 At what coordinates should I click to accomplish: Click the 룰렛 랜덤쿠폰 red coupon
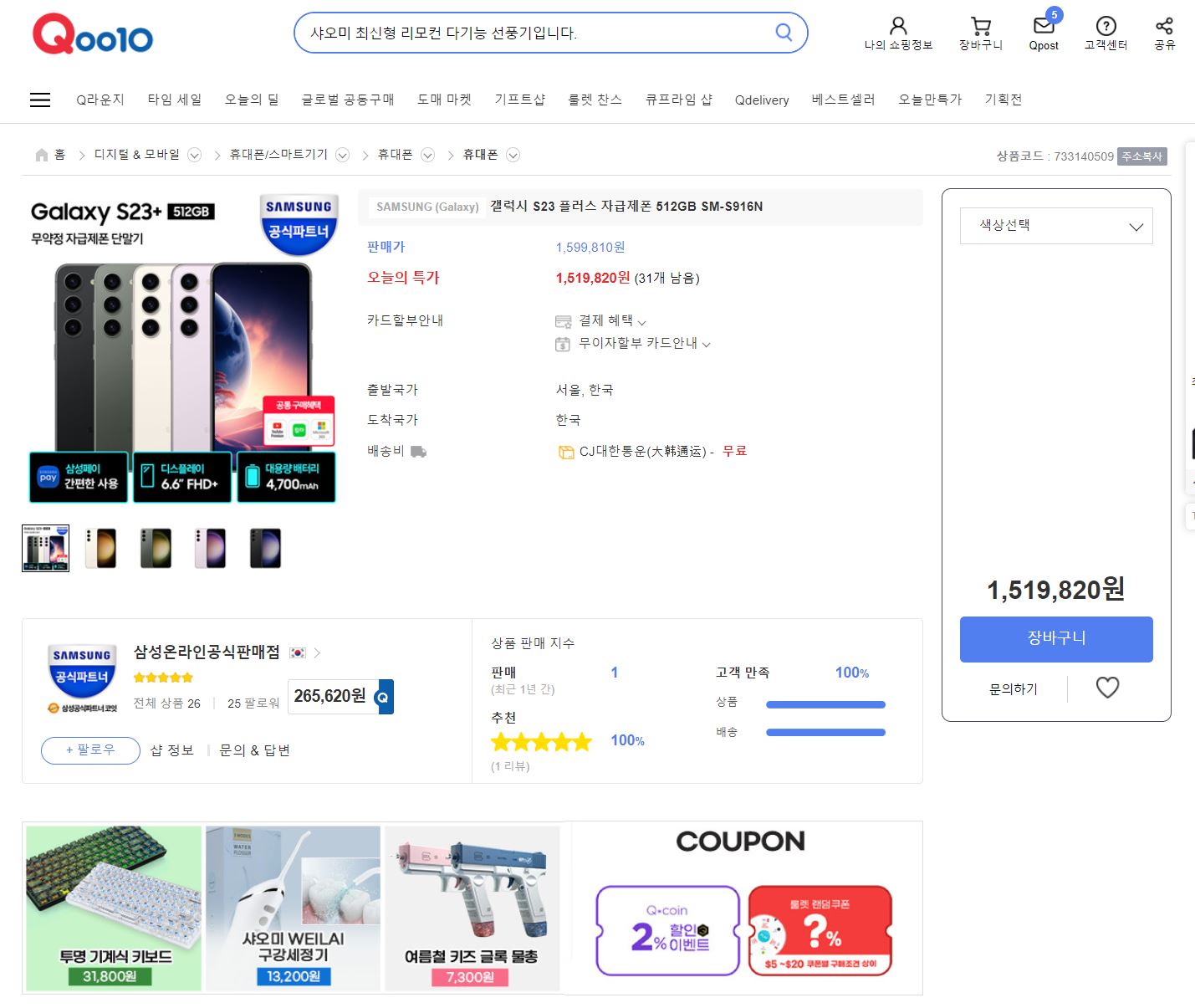(x=820, y=931)
